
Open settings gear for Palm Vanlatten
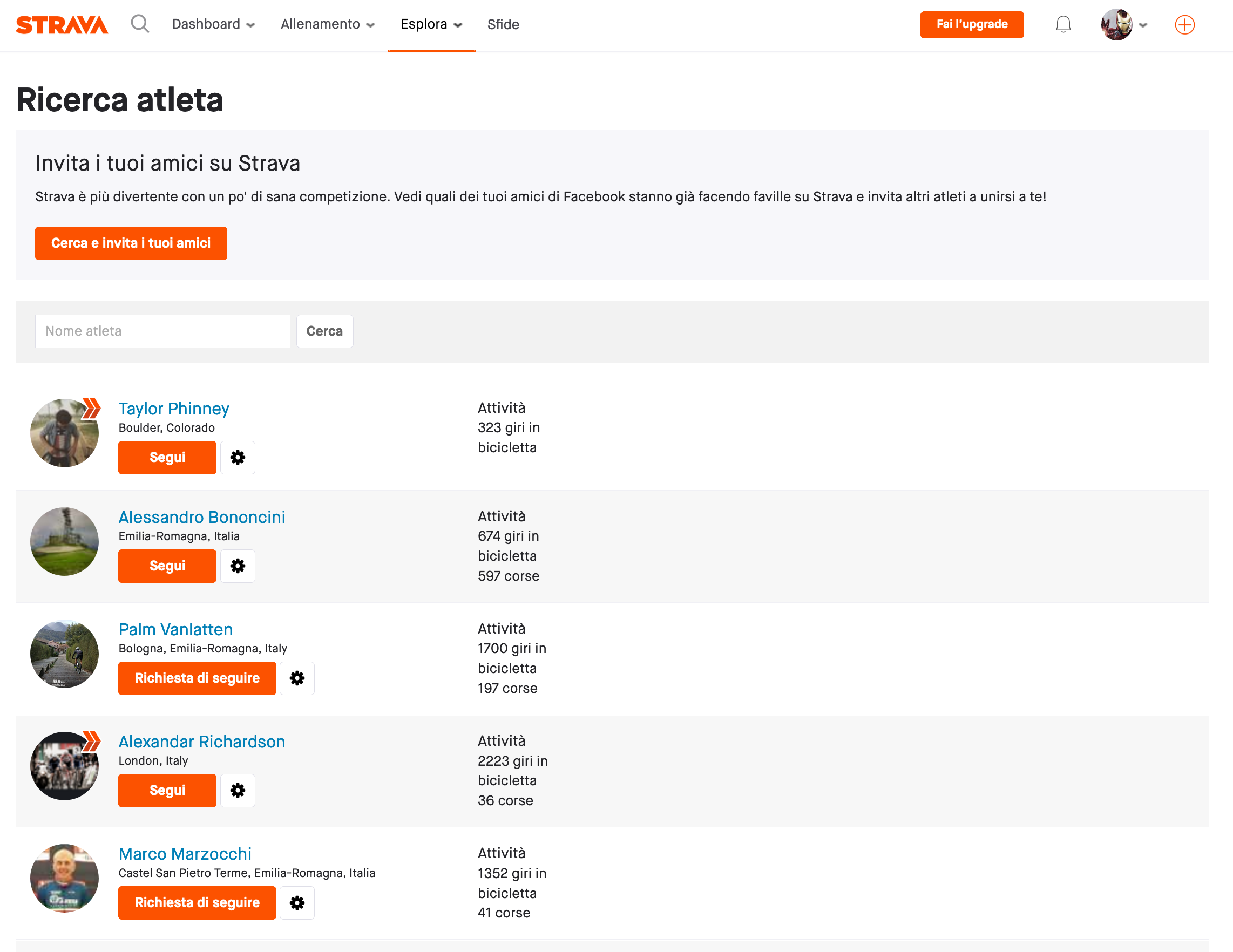tap(297, 678)
